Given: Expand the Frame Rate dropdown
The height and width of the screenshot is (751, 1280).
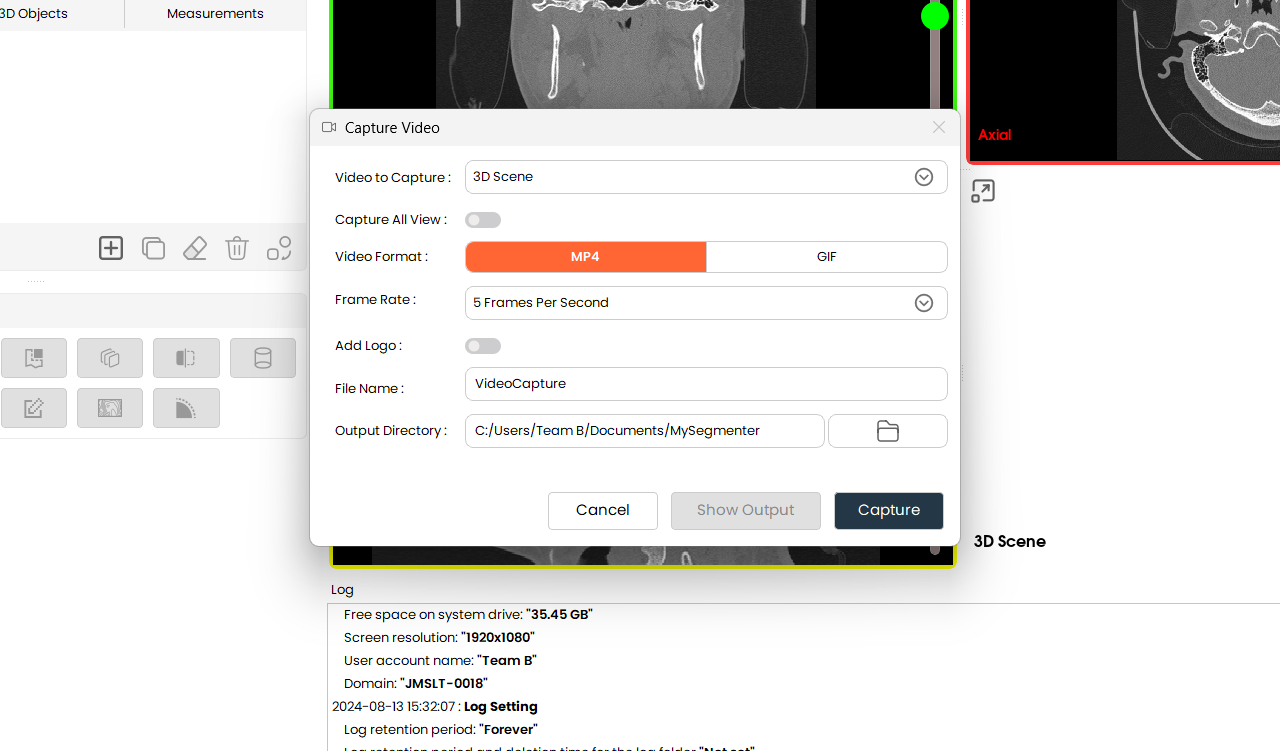Looking at the screenshot, I should [706, 303].
